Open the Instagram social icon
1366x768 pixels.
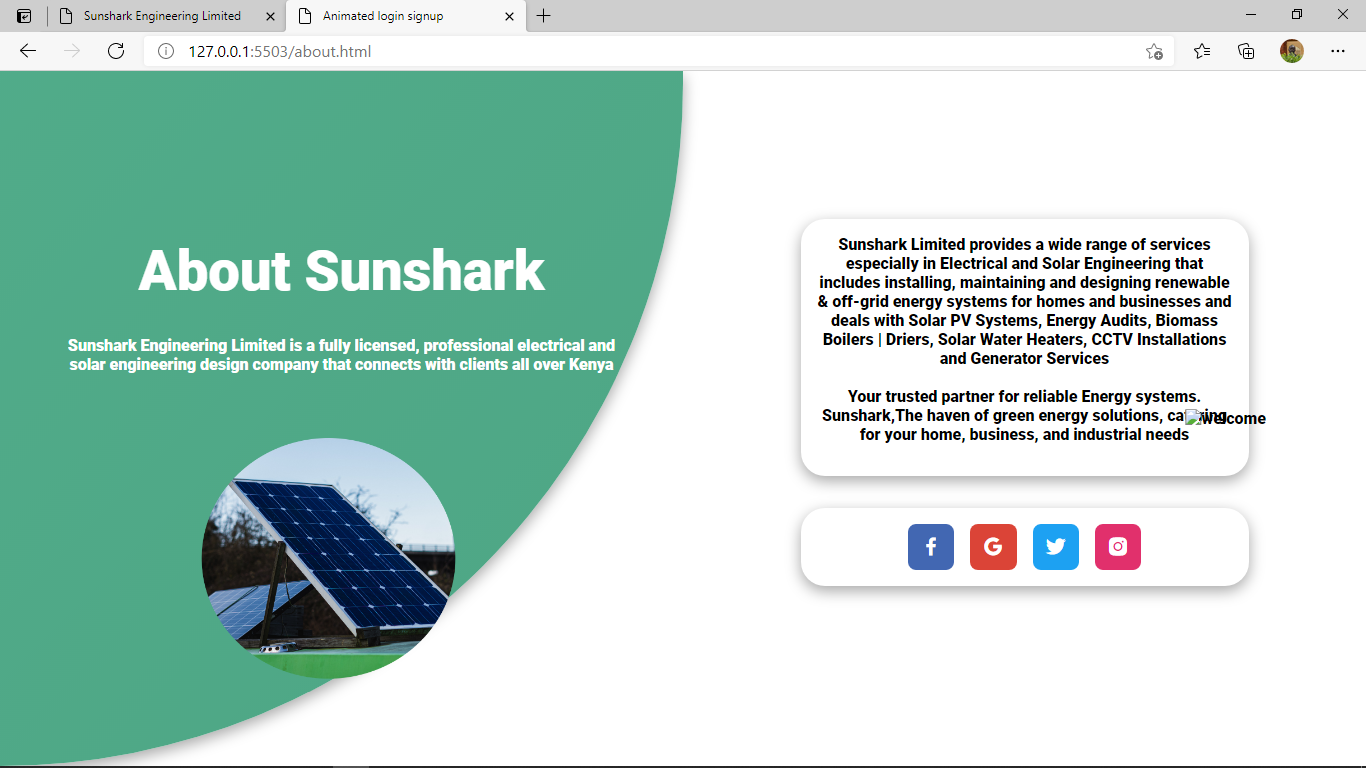tap(1118, 547)
